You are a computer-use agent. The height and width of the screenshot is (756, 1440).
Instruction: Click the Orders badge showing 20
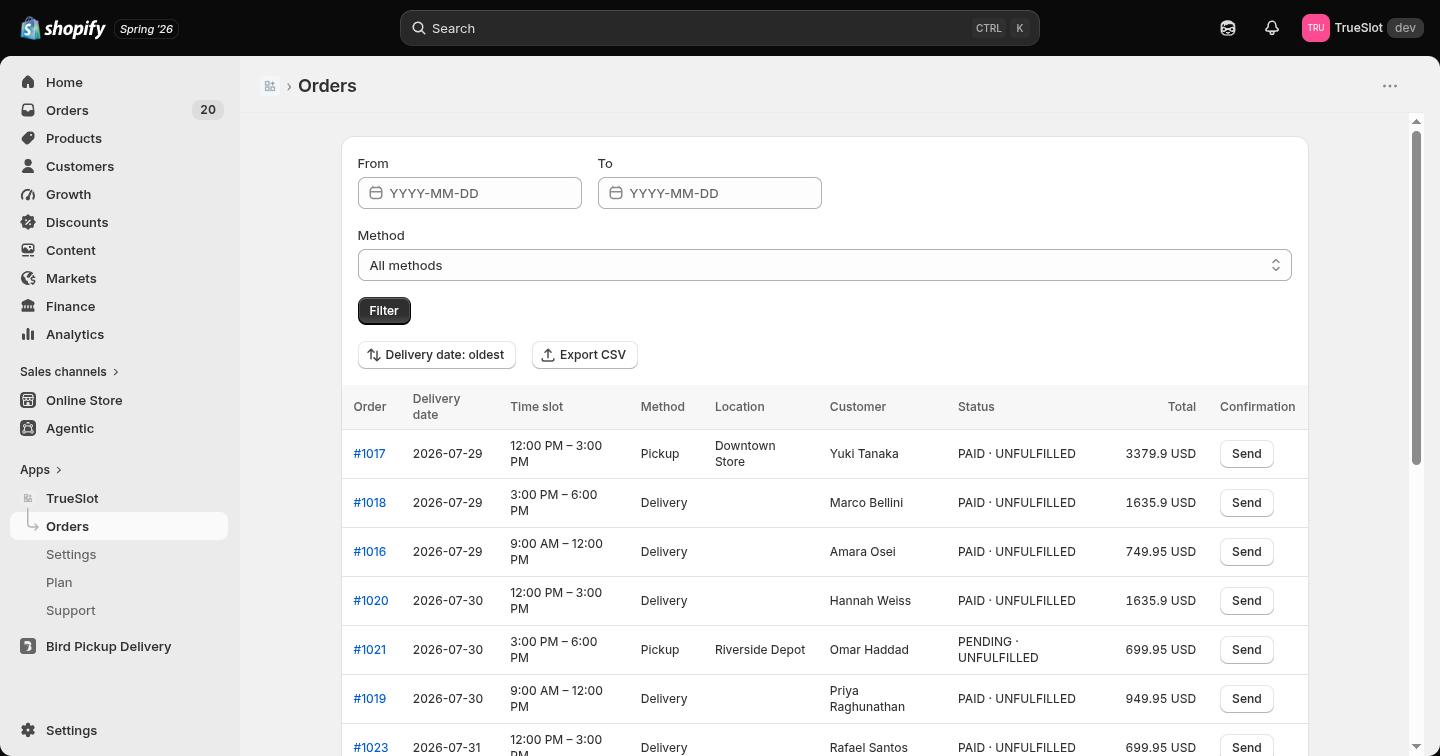[x=208, y=110]
